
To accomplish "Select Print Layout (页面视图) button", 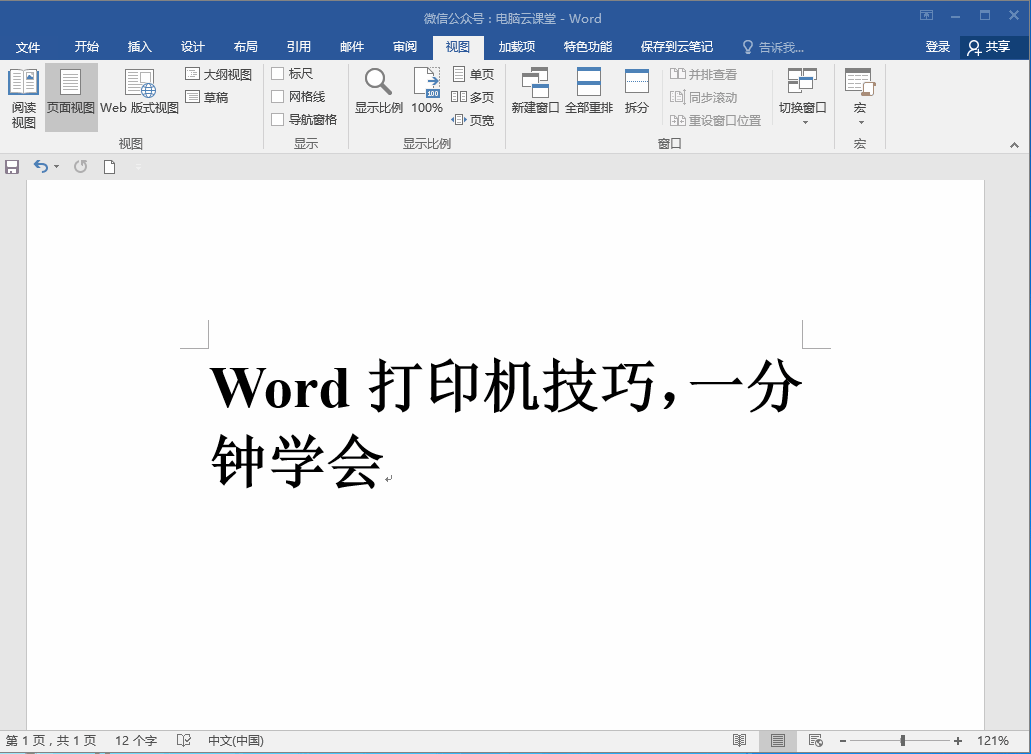I will pos(71,97).
